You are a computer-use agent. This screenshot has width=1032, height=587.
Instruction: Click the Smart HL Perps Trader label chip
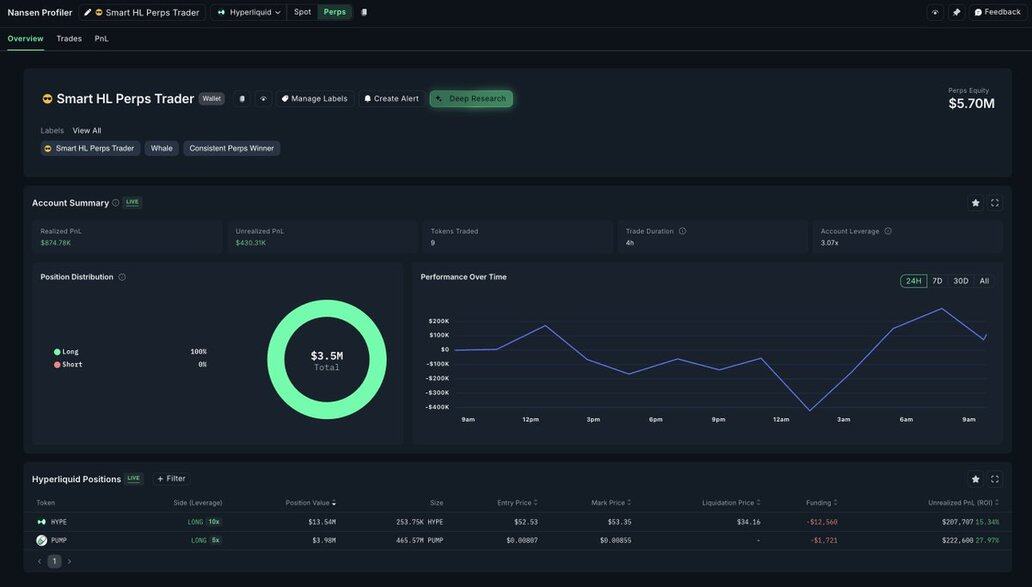(x=90, y=149)
